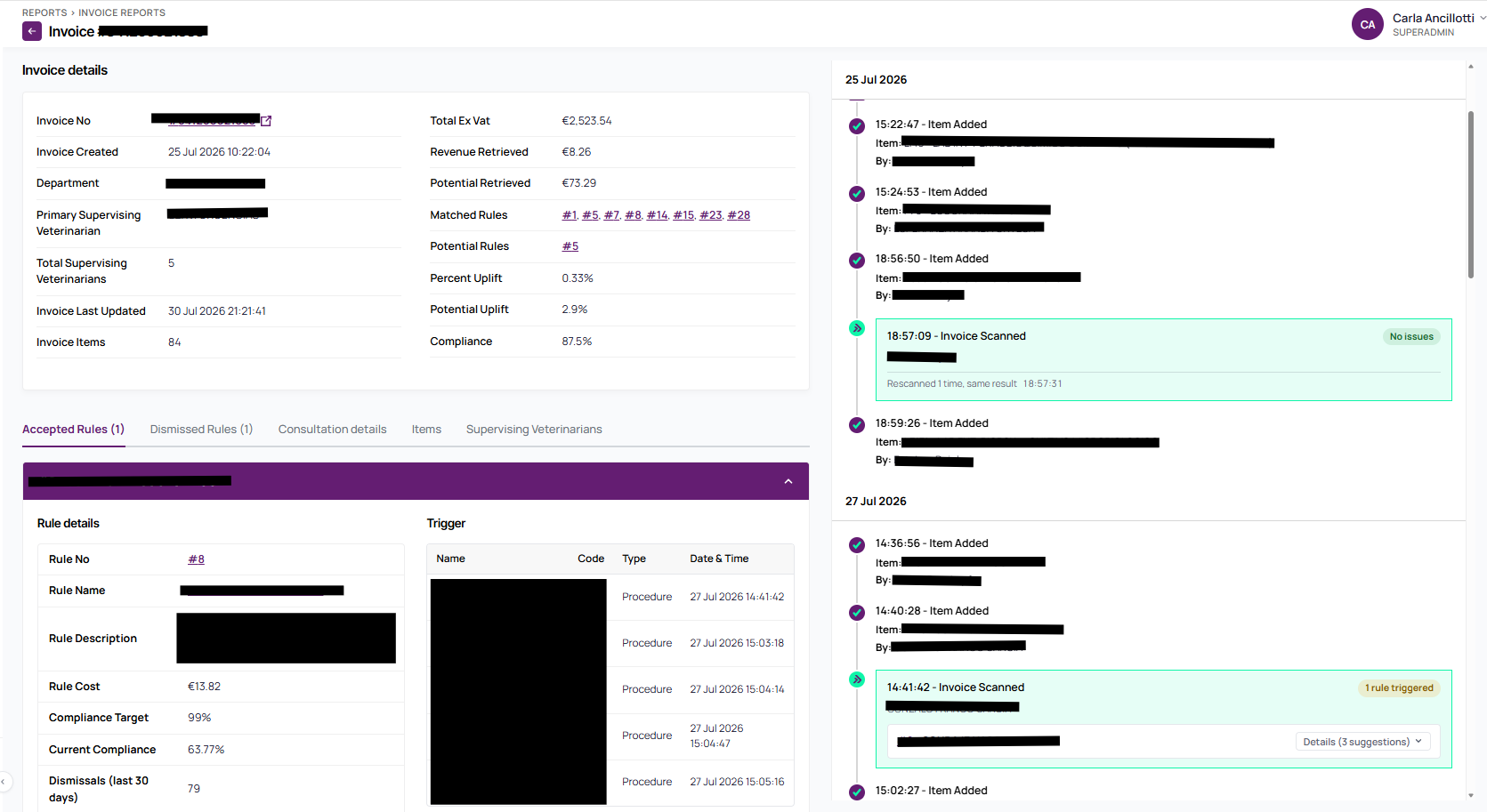Click the Revenue Retrieved value €8.26
Viewport: 1487px width, 812px height.
(577, 152)
